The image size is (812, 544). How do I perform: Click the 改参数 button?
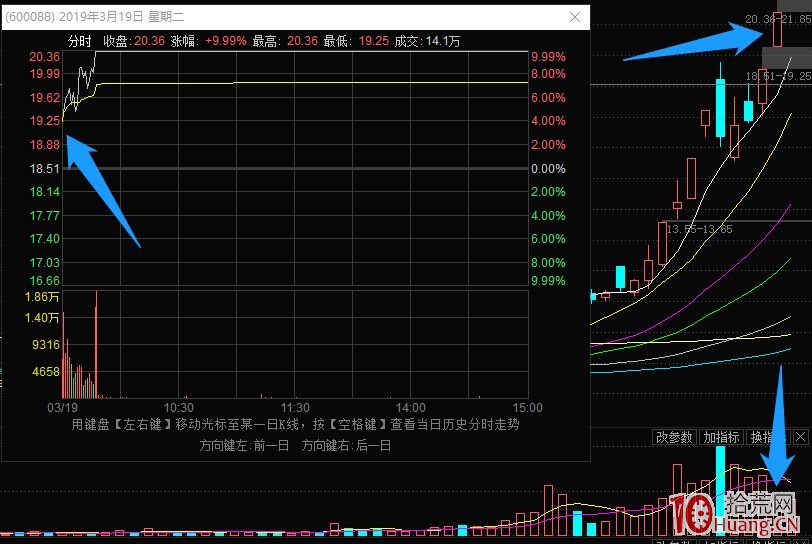pyautogui.click(x=674, y=437)
